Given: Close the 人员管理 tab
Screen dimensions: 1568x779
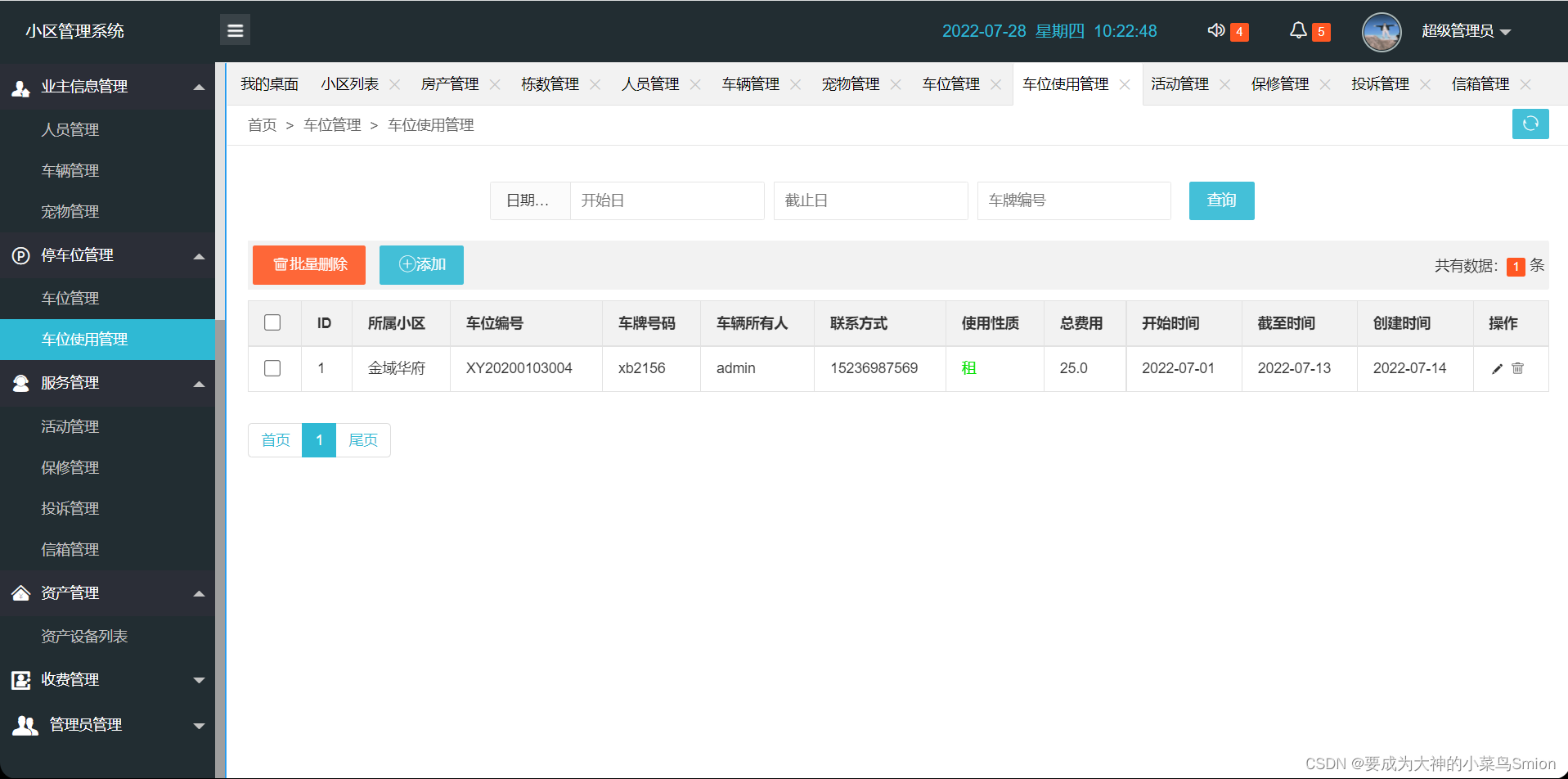Looking at the screenshot, I should (695, 84).
